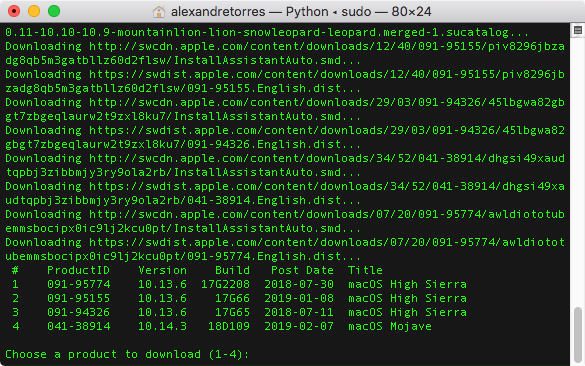Viewport: 585px width, 366px height.
Task: Click build number 17G66
Action: click(x=232, y=298)
